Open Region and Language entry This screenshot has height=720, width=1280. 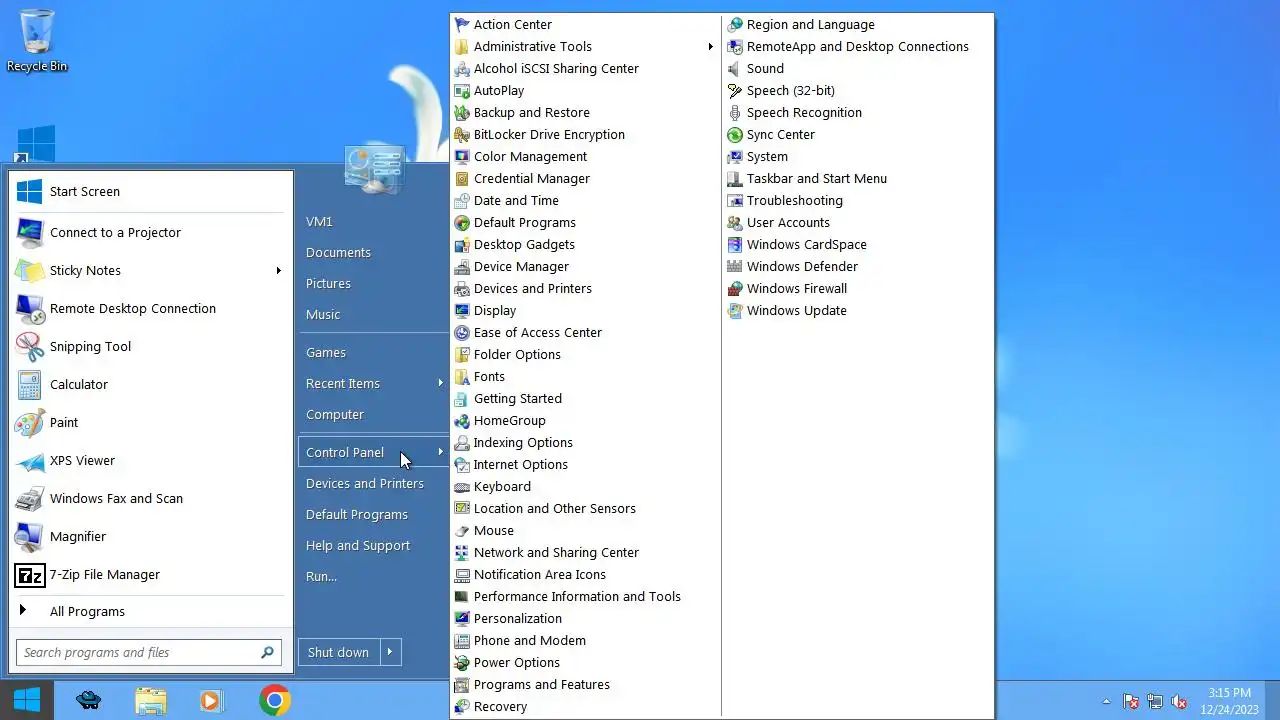tap(811, 24)
